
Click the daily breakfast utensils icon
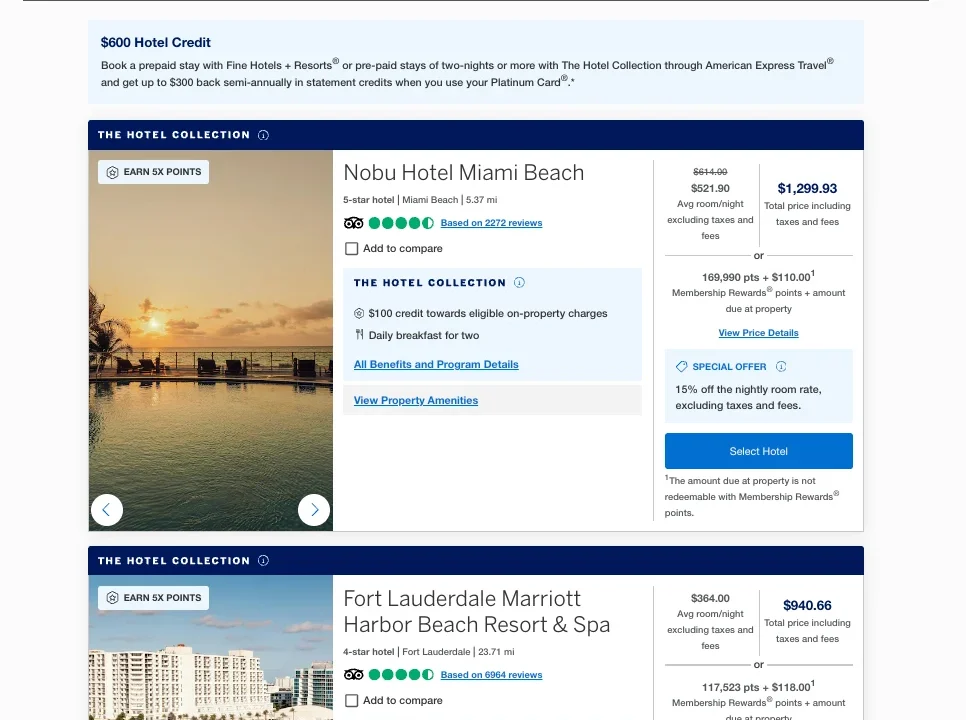click(x=359, y=335)
